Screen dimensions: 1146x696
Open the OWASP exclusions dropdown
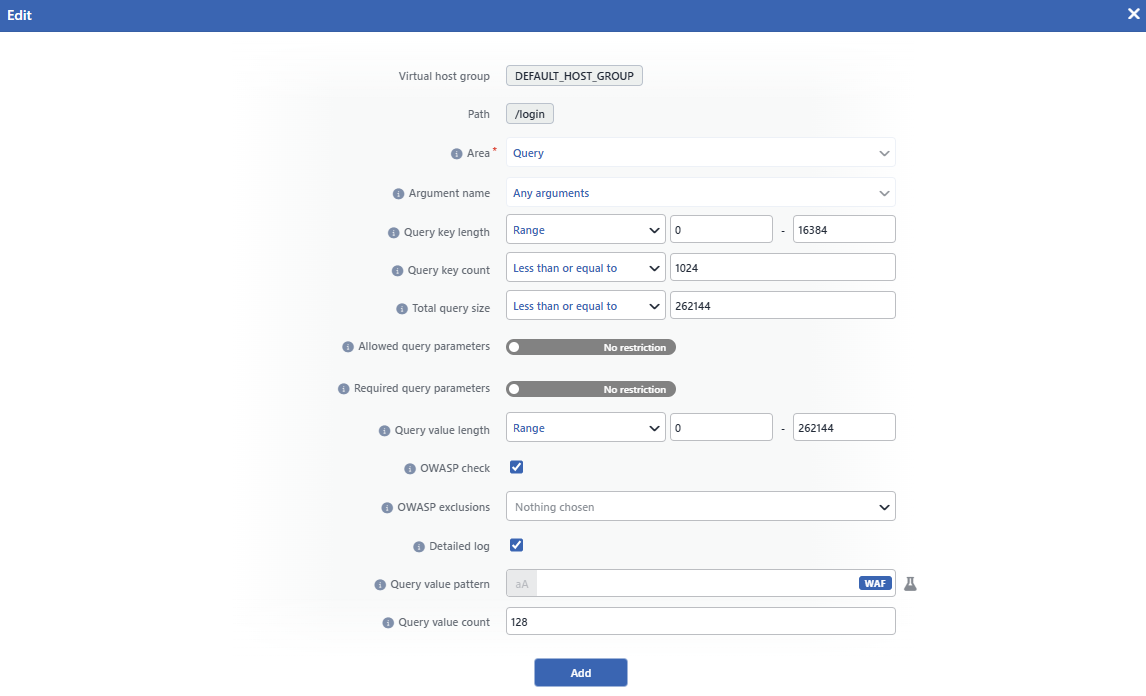[701, 507]
